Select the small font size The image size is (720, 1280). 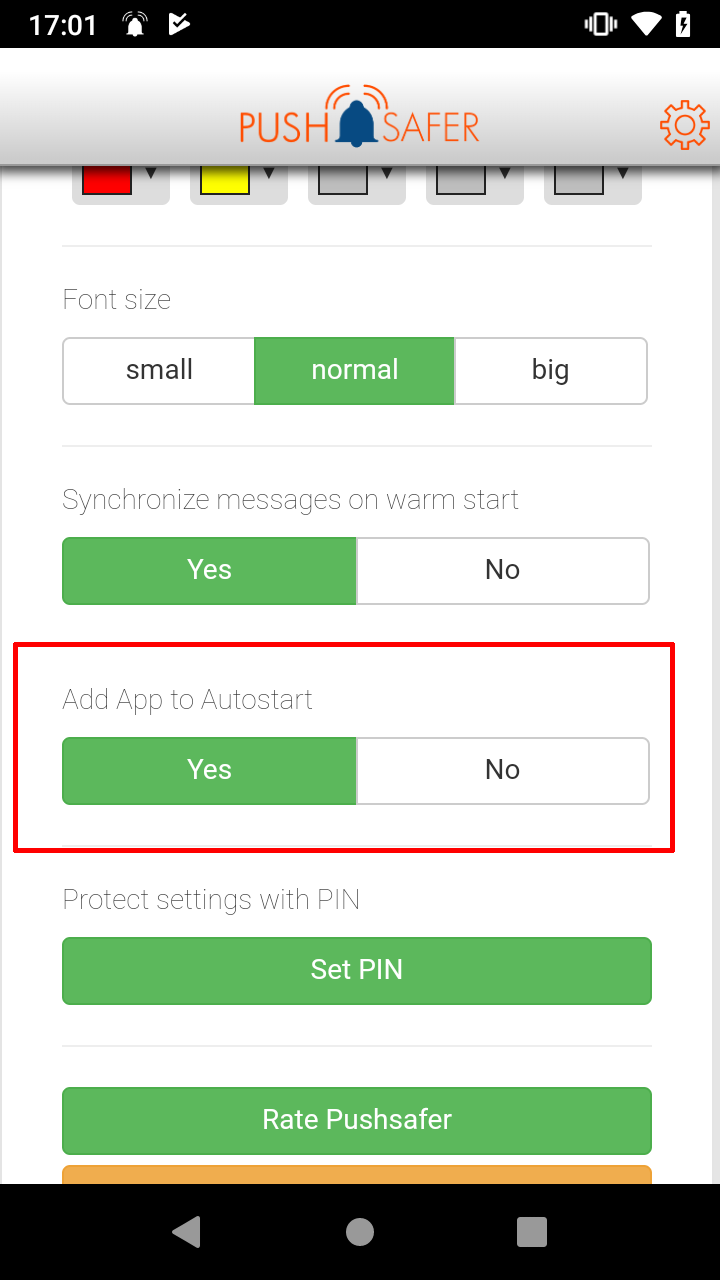tap(158, 370)
